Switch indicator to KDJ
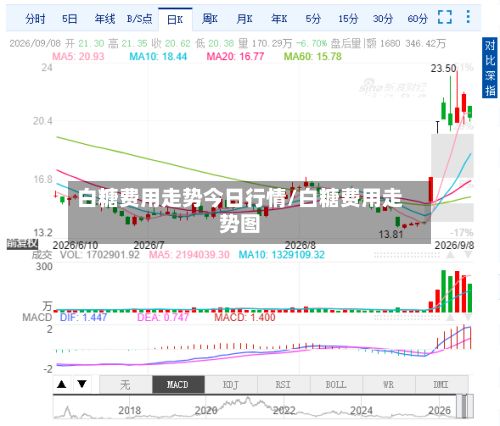This screenshot has height=426, width=500. [x=231, y=385]
